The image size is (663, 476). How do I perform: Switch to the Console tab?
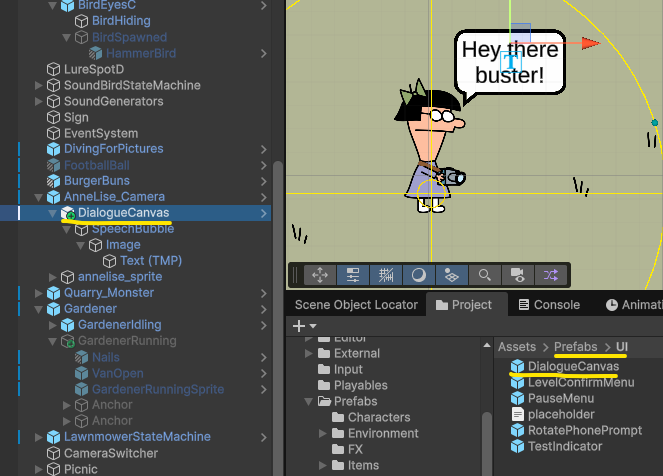[x=547, y=305]
